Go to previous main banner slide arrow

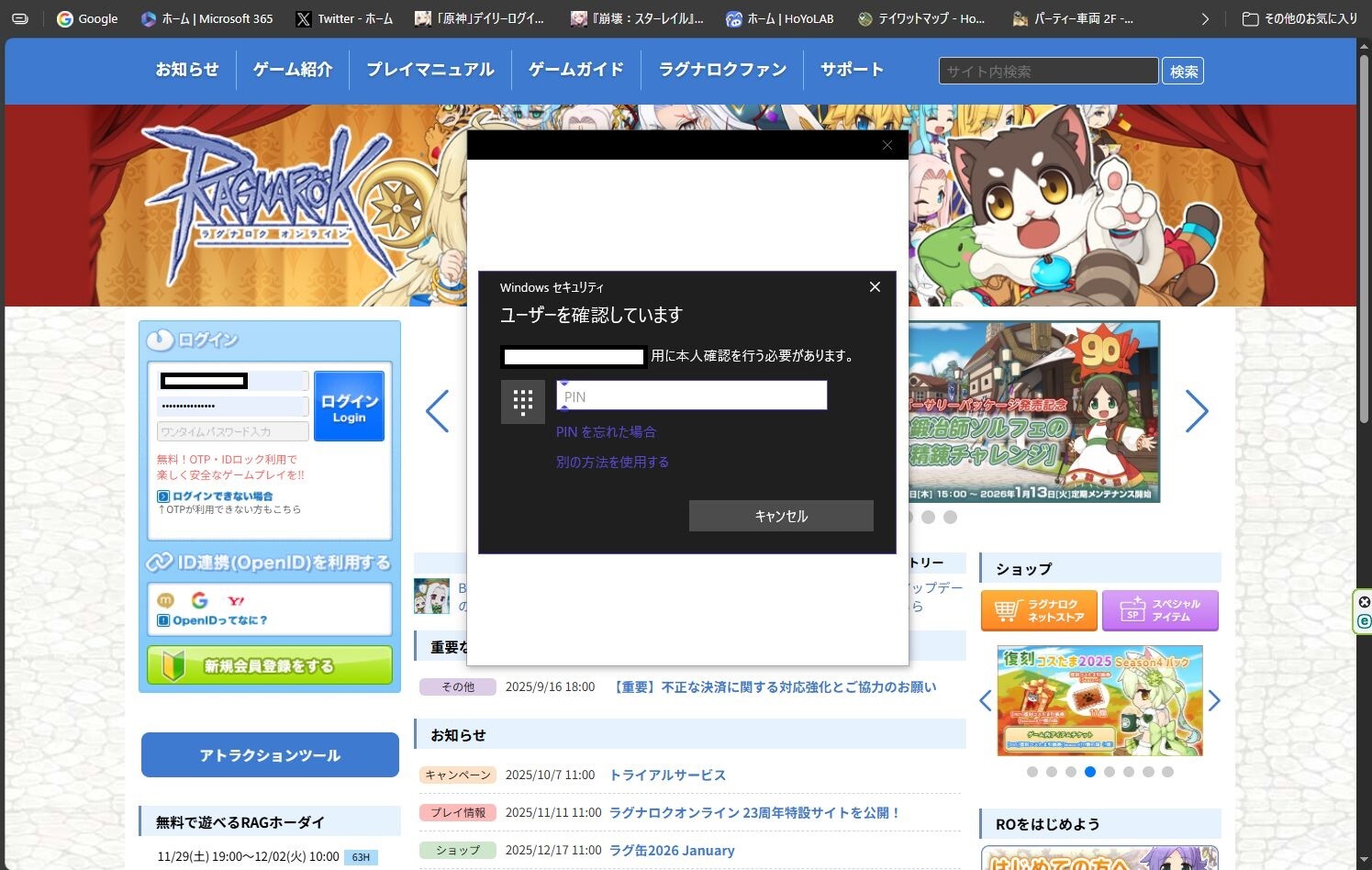(438, 411)
